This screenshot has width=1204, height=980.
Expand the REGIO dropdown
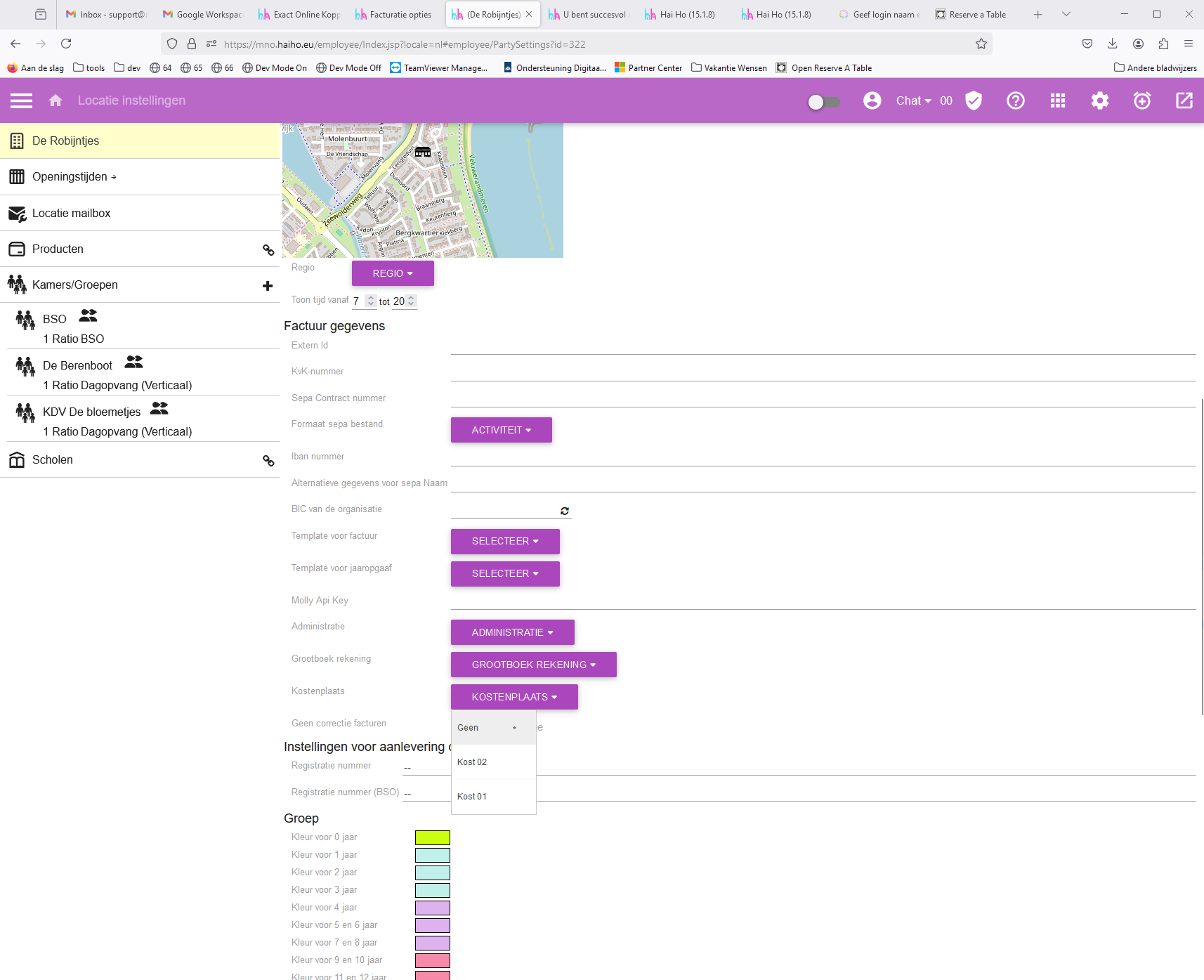(x=393, y=273)
